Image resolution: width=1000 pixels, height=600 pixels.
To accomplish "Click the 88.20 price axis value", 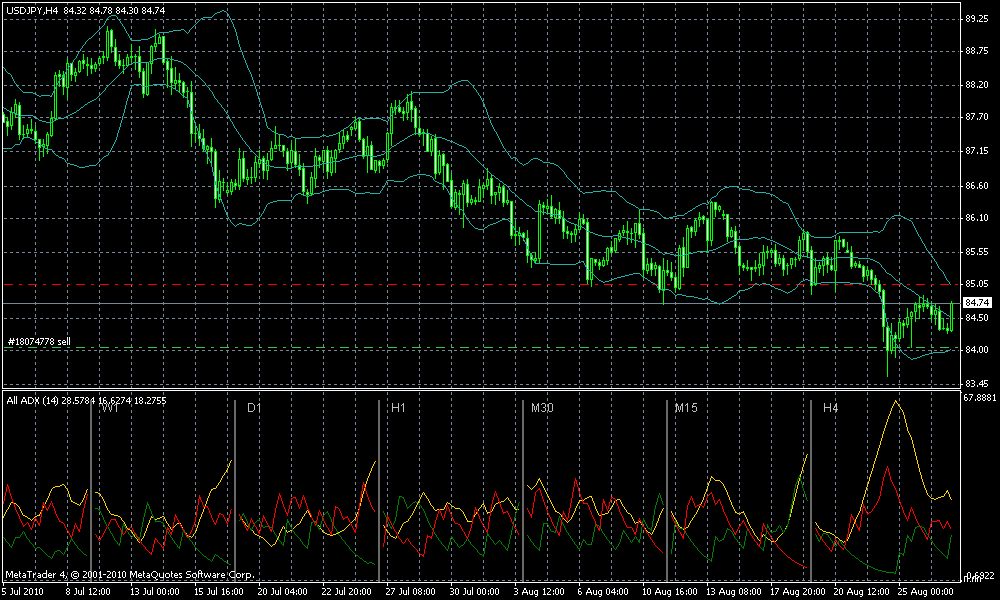I will coord(977,85).
